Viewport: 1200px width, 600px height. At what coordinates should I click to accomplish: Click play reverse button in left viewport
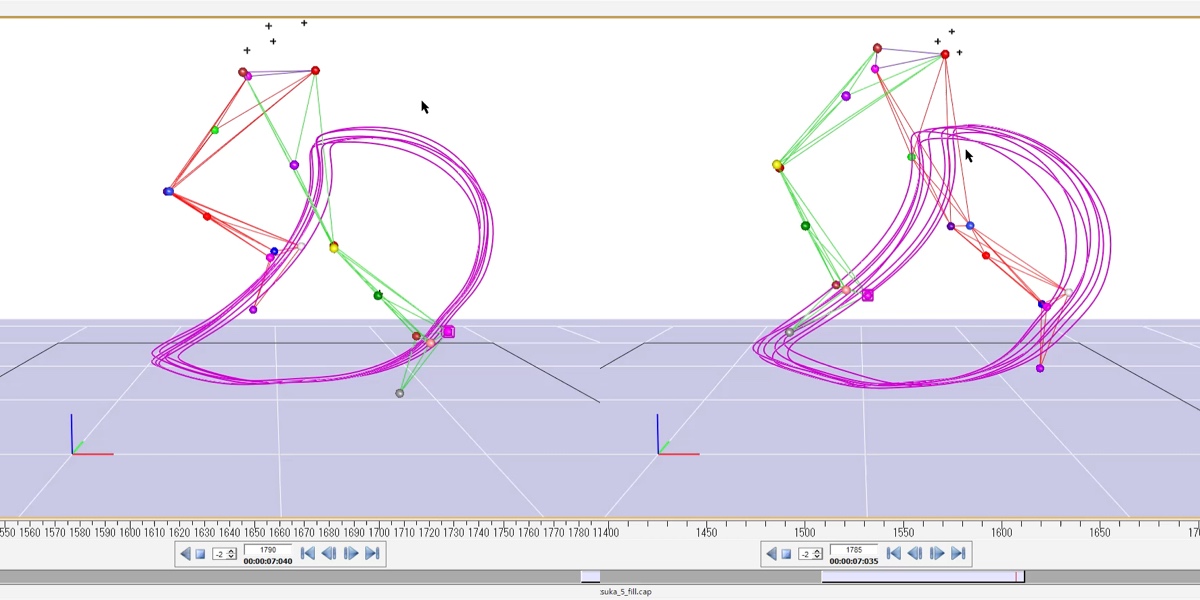[x=185, y=554]
